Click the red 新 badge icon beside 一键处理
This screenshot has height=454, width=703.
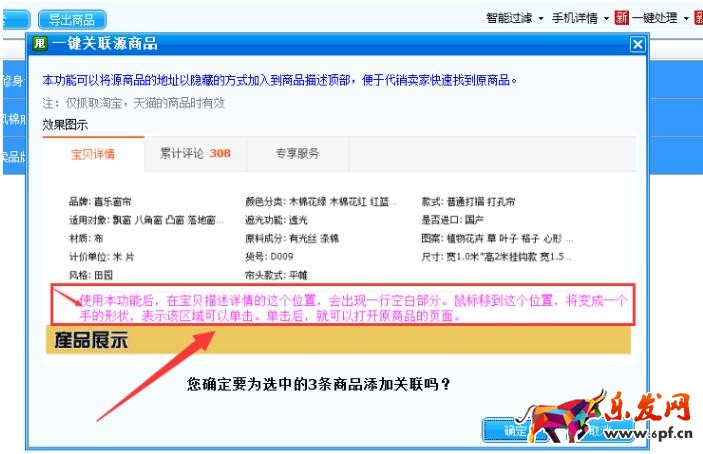[621, 18]
